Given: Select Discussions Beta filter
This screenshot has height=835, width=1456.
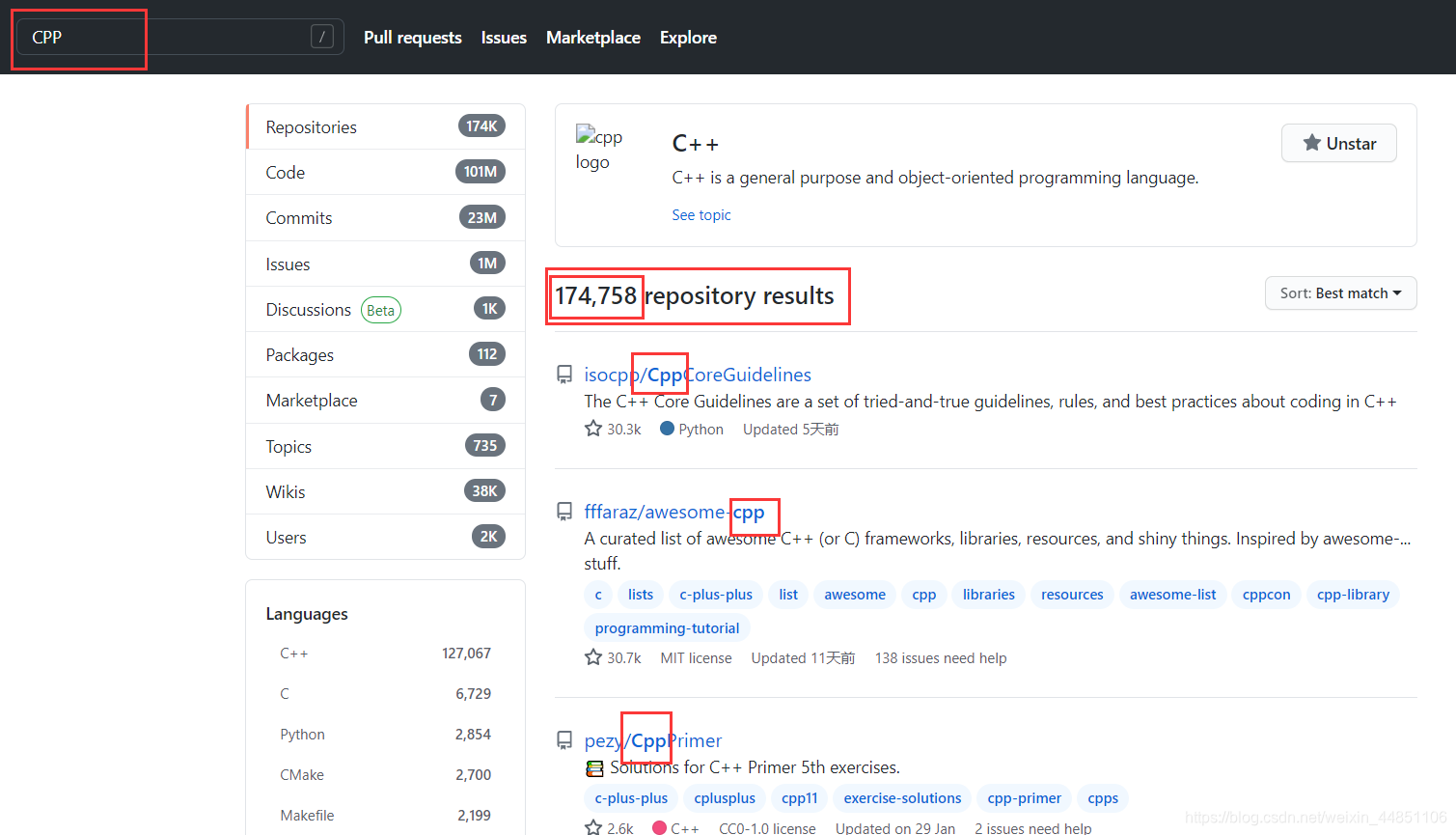Looking at the screenshot, I should click(386, 309).
